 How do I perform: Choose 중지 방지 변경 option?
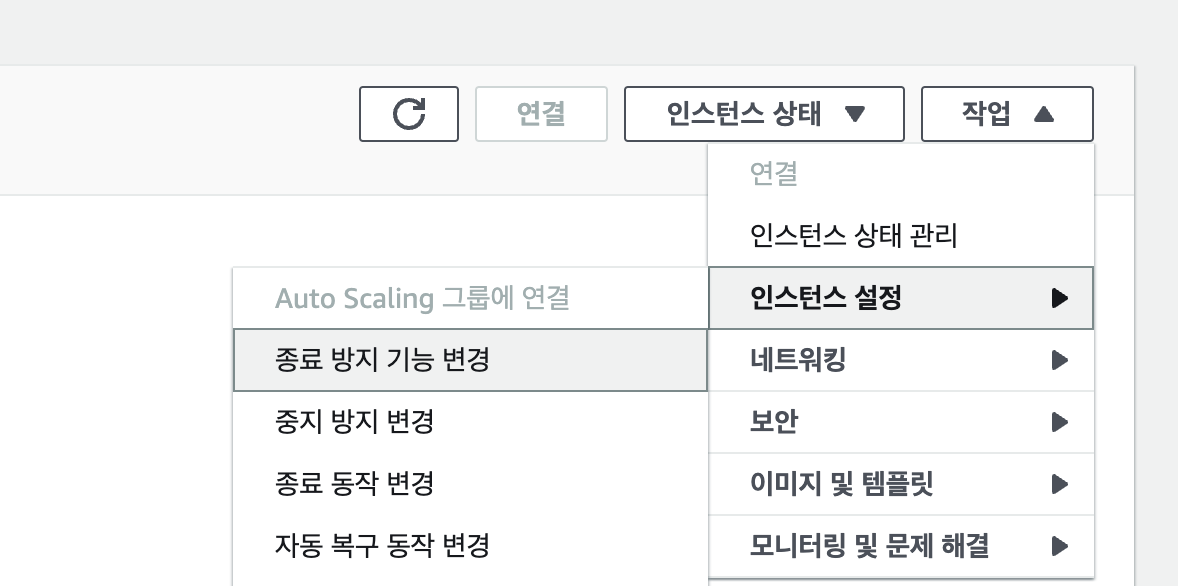click(470, 421)
